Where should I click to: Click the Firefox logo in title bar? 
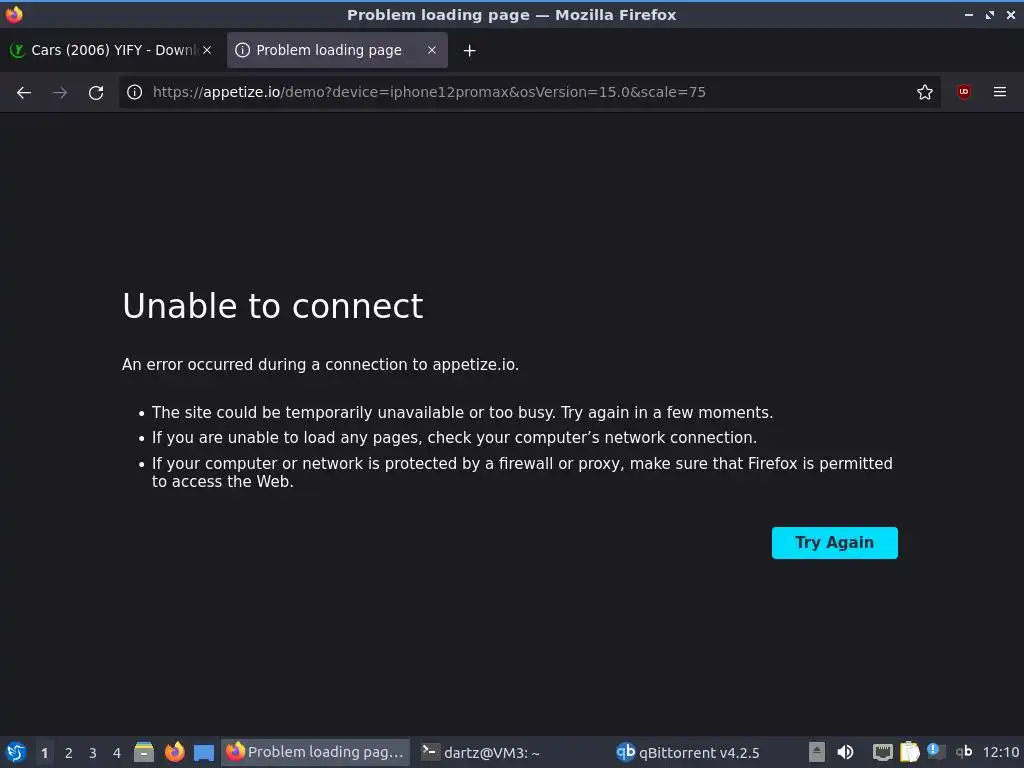pos(14,14)
